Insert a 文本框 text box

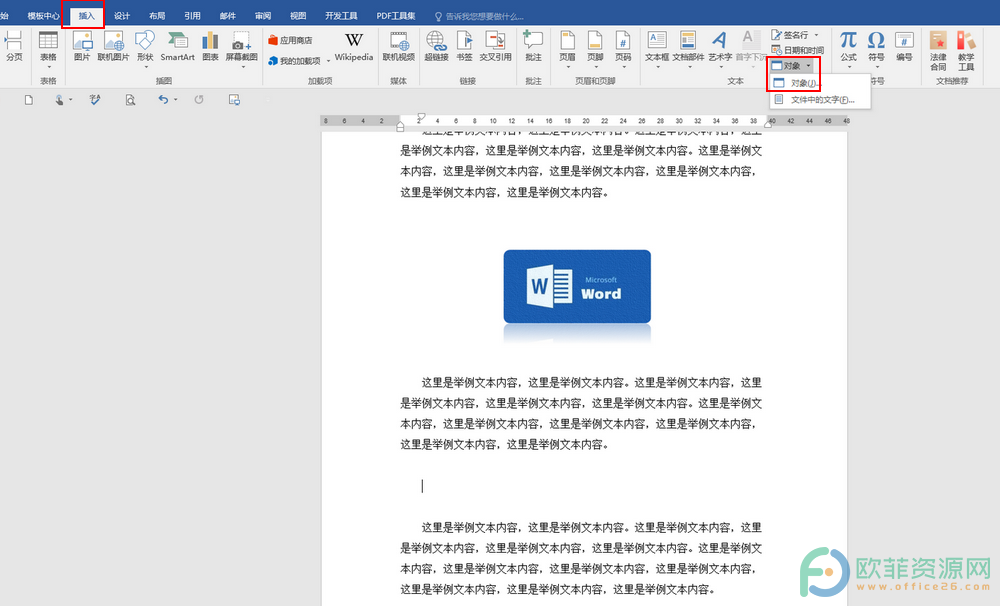click(657, 48)
